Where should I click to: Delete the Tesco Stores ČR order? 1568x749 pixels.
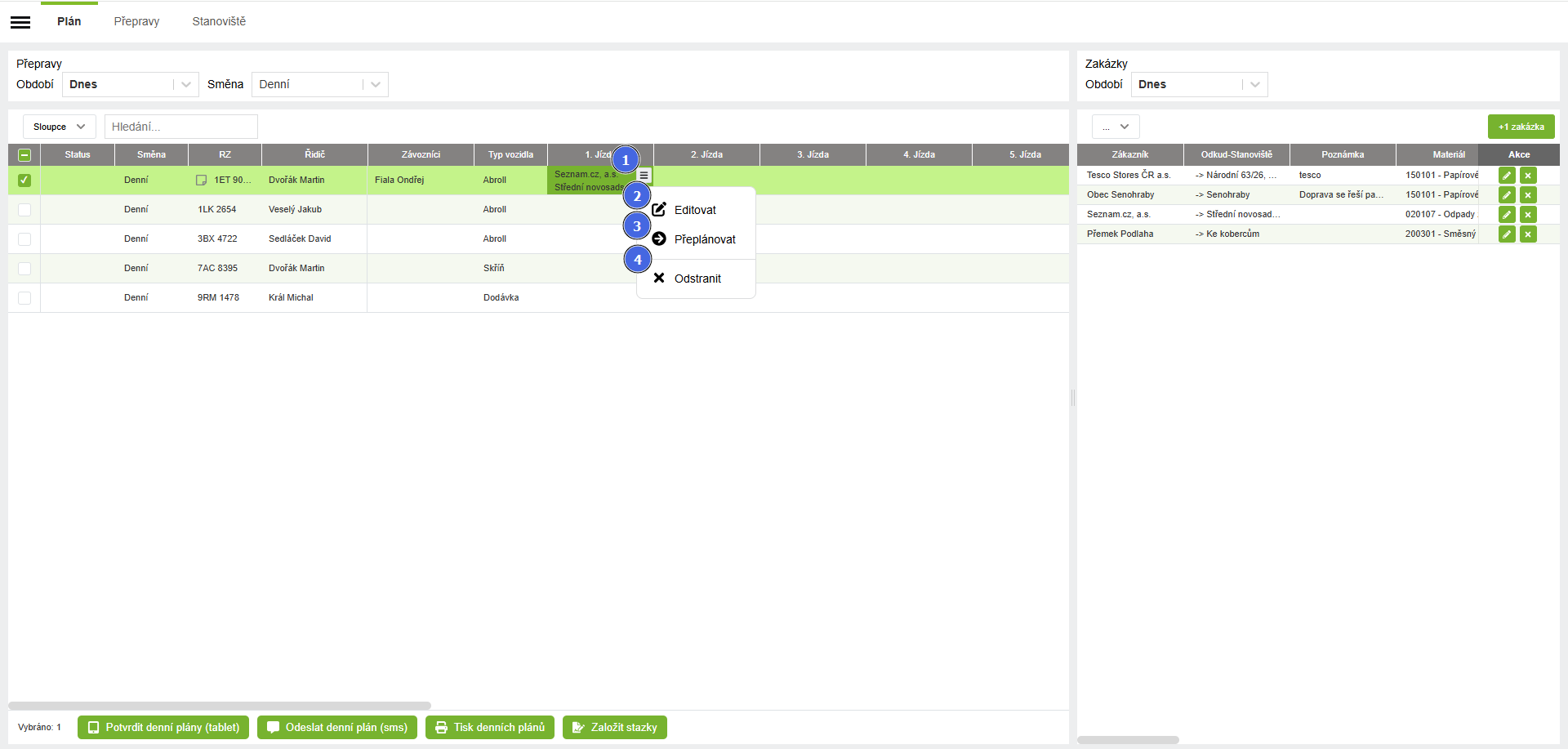1528,175
